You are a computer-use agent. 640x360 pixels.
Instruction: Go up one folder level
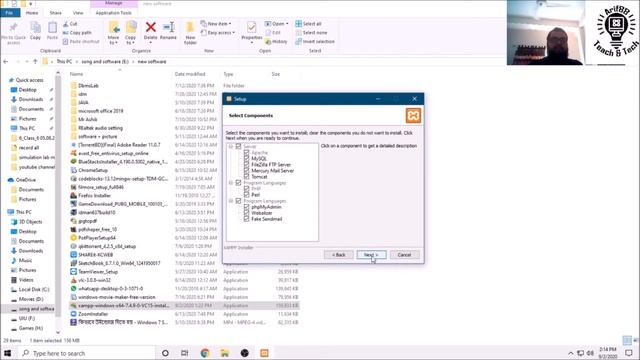click(x=35, y=62)
